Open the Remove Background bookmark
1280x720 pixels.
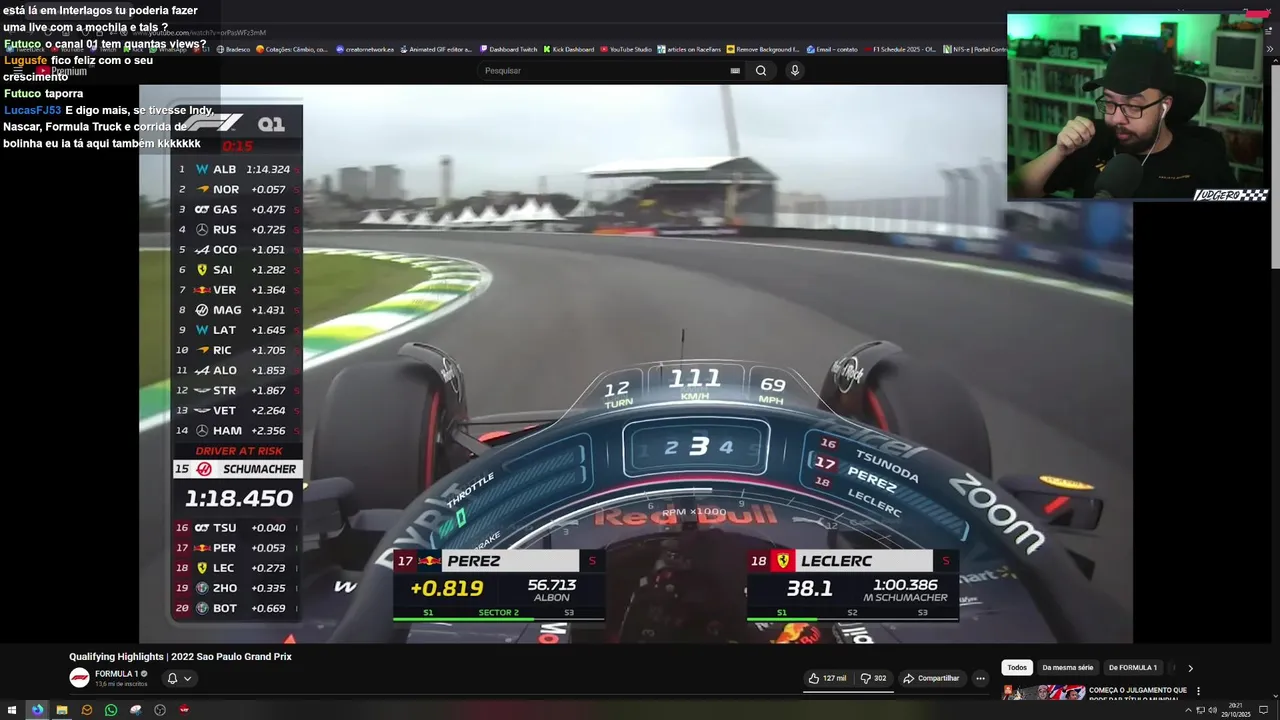pos(763,49)
